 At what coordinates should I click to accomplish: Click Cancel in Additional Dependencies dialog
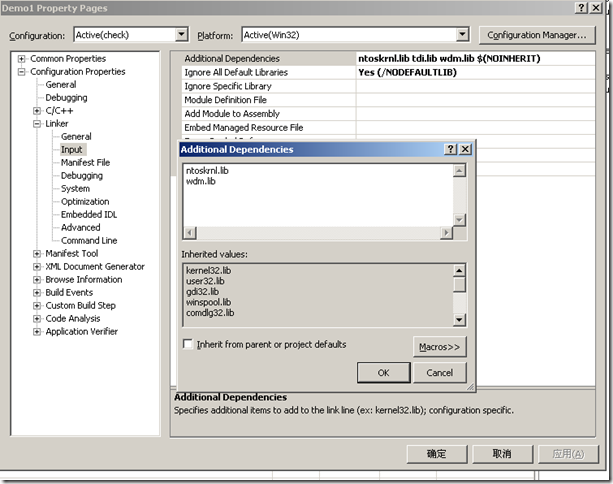(439, 373)
